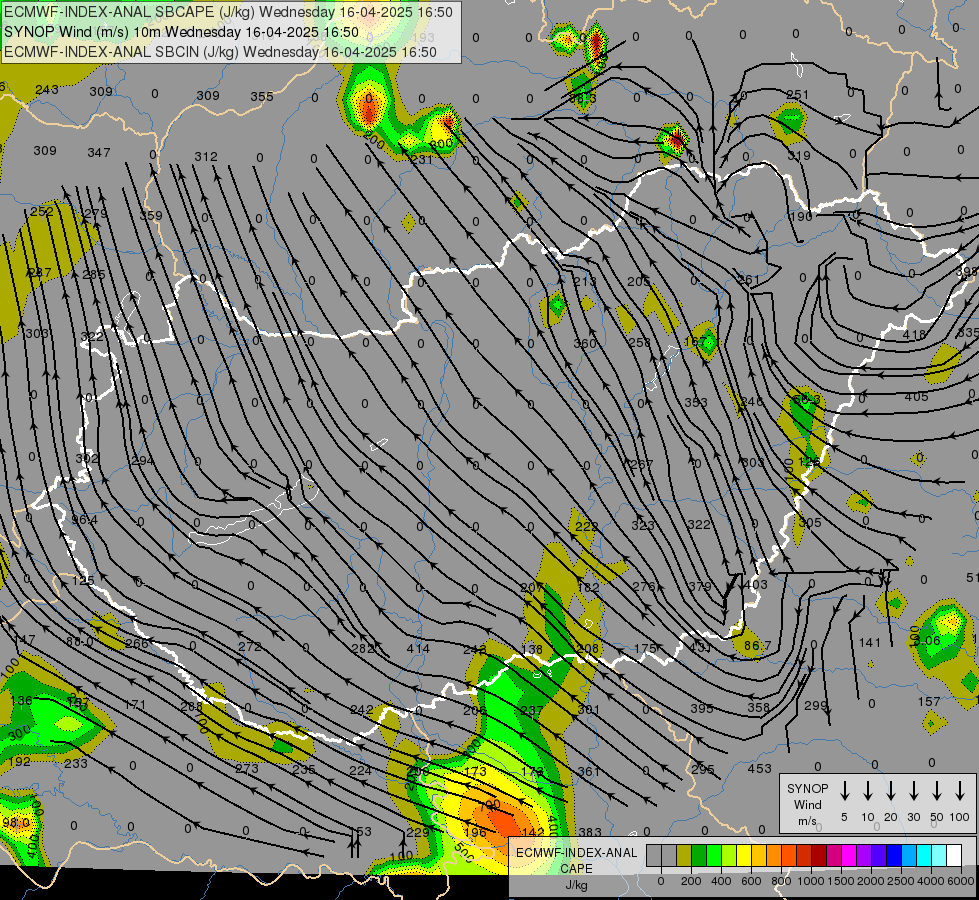Click the 600 tick label in CAPE legend
This screenshot has width=979, height=900.
click(751, 881)
